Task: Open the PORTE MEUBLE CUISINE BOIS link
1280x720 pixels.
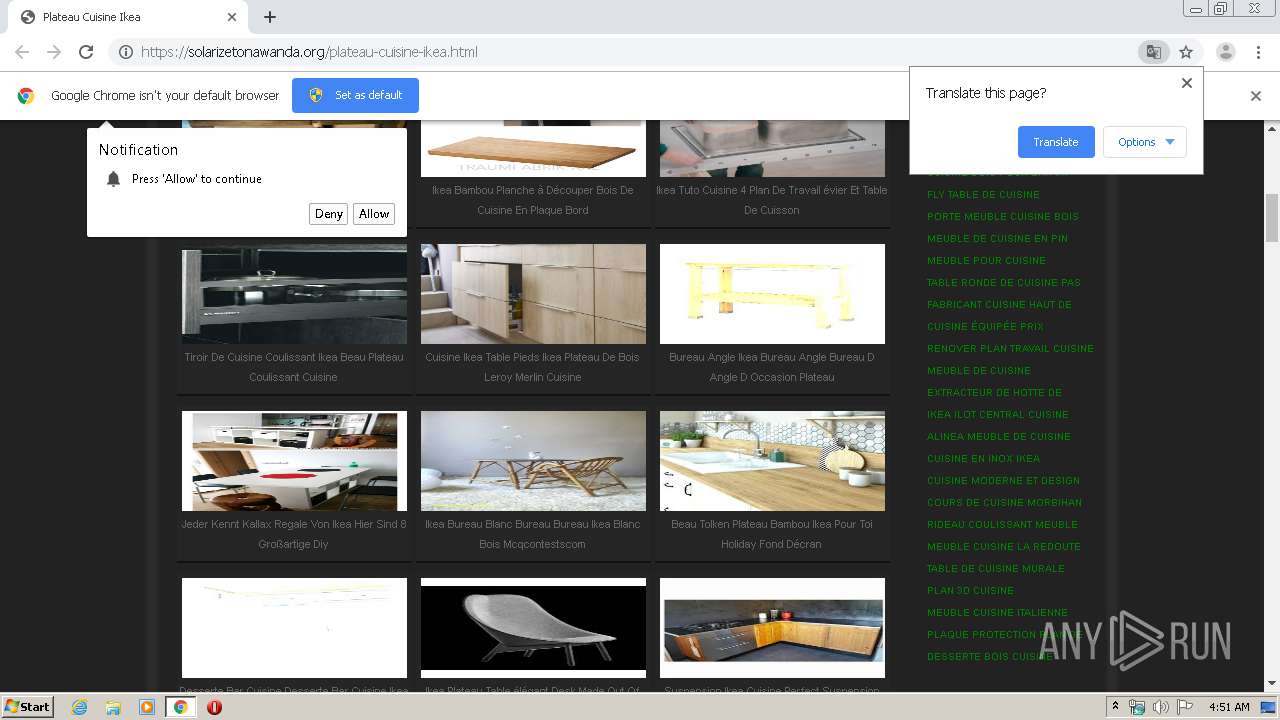Action: (1003, 217)
